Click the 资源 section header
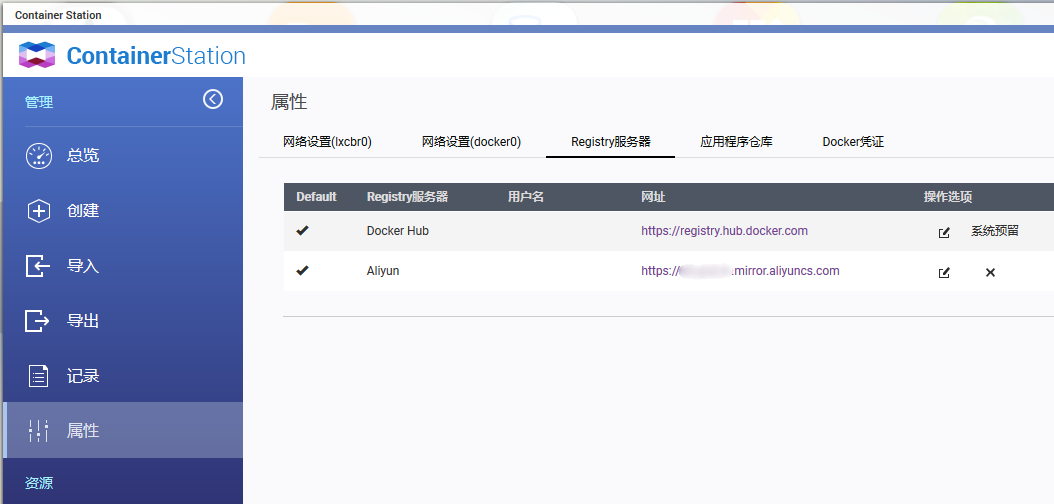This screenshot has width=1054, height=504. (39, 482)
